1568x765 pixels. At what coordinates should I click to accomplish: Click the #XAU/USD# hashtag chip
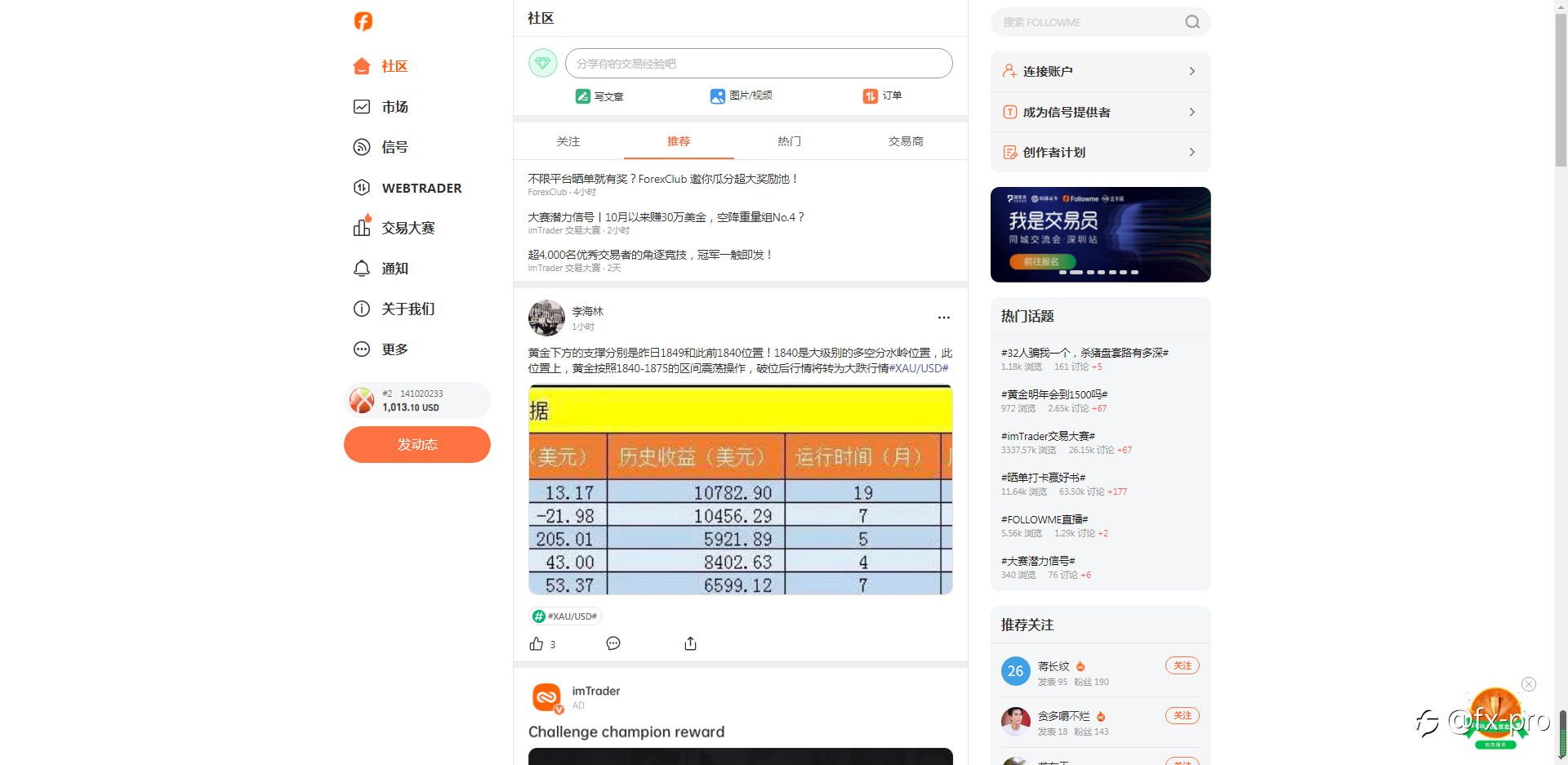[x=565, y=616]
